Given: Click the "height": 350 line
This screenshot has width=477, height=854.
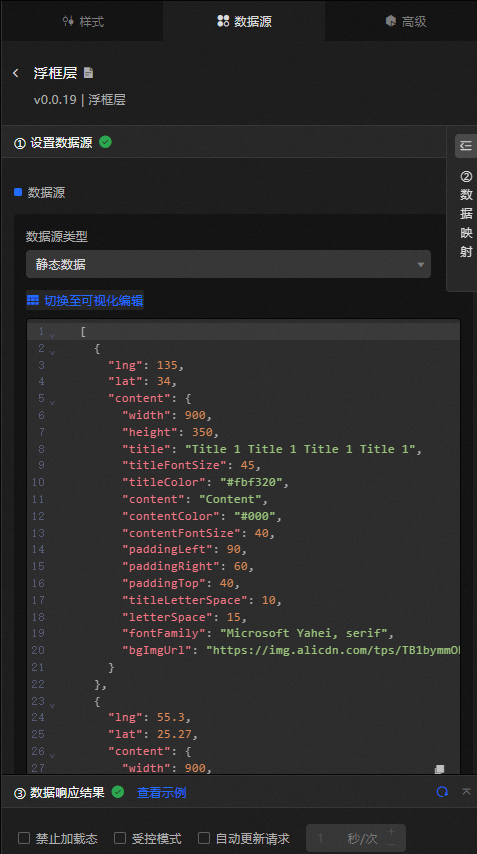Looking at the screenshot, I should 170,432.
